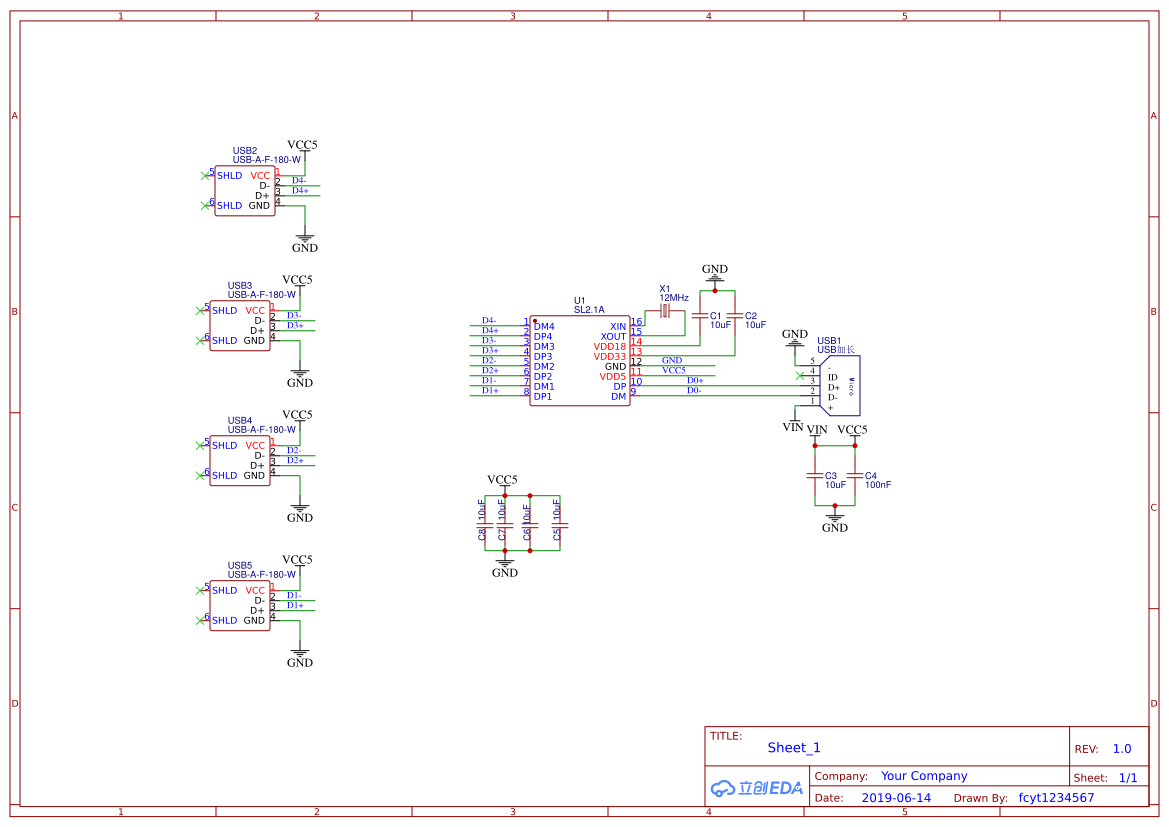Select the USB5 connector body

239,606
